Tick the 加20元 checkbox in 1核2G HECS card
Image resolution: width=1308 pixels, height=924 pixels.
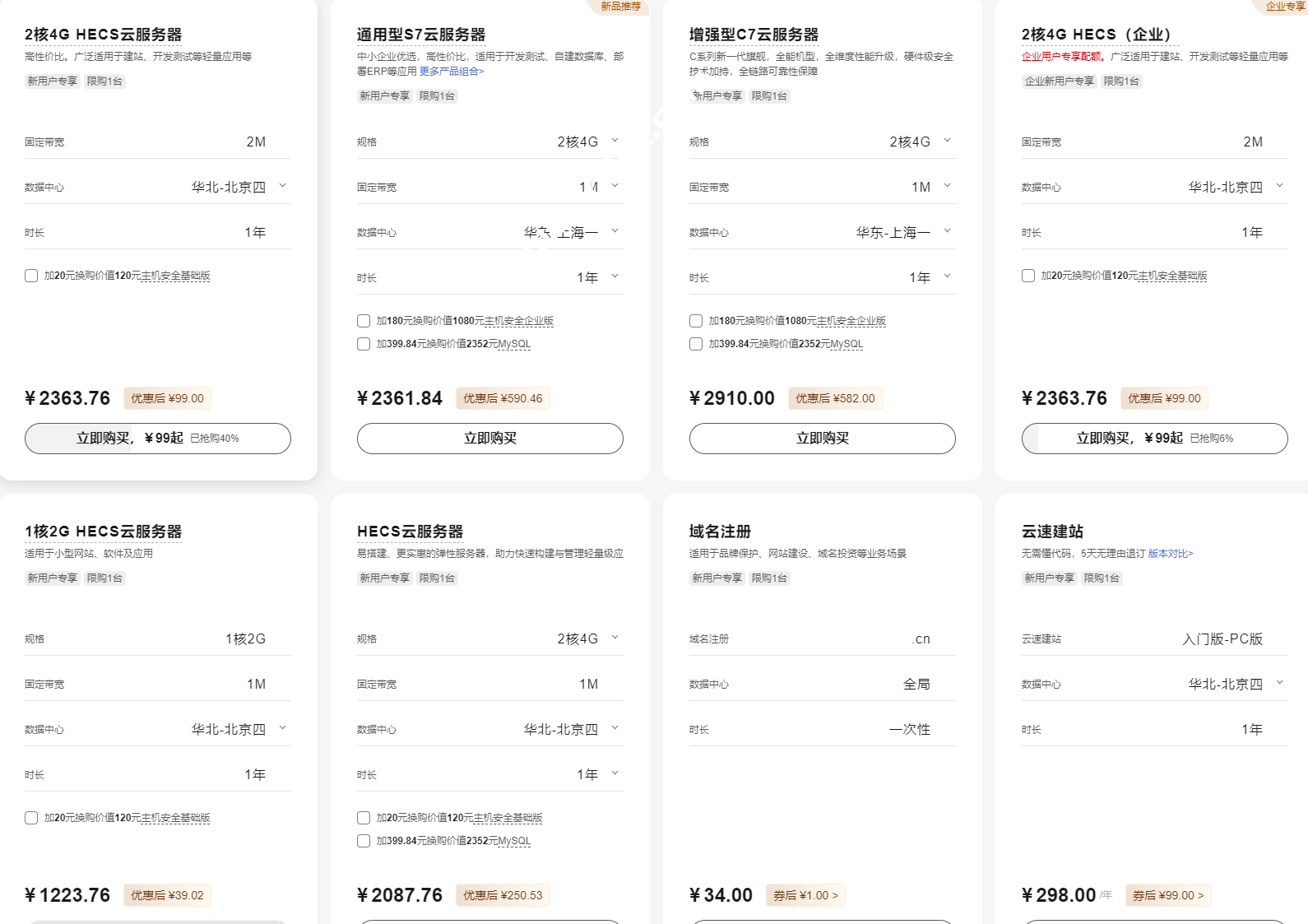pyautogui.click(x=31, y=818)
